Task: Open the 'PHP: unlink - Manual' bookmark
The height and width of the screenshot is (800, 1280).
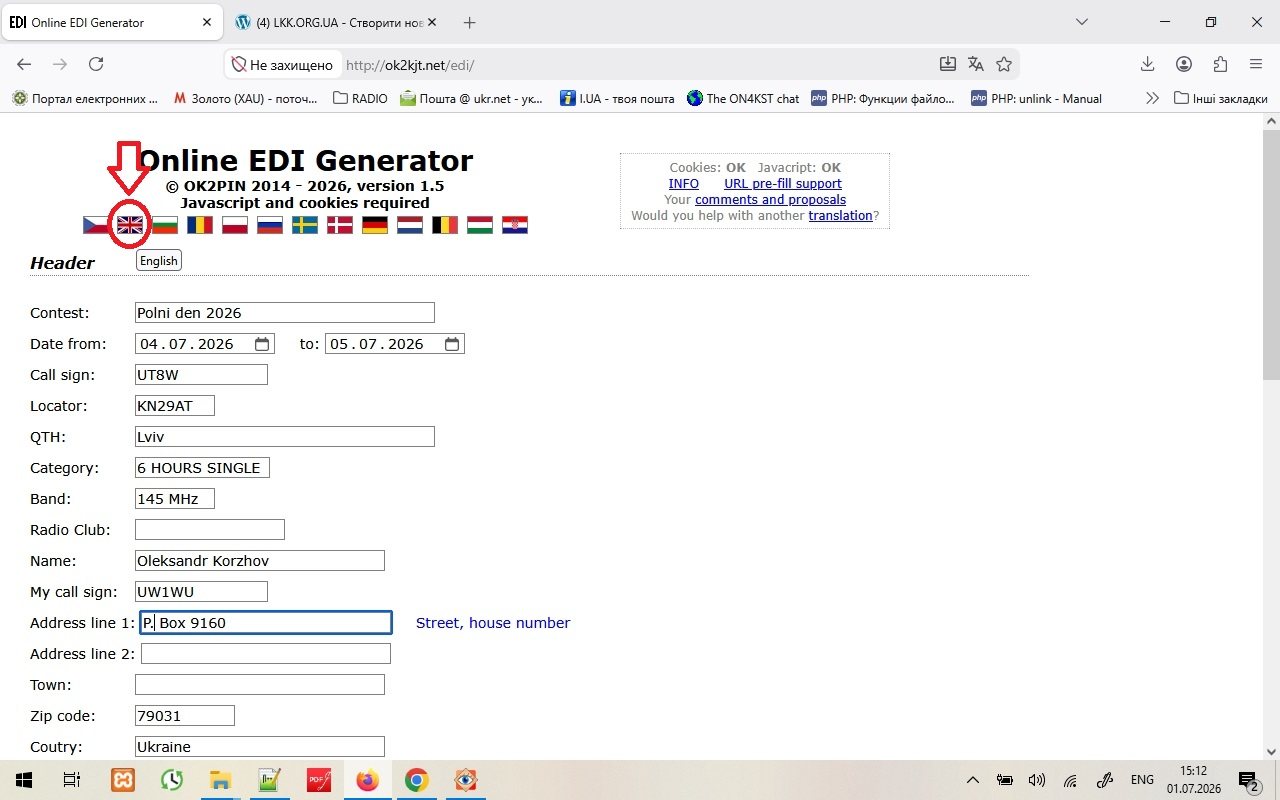Action: (1036, 98)
